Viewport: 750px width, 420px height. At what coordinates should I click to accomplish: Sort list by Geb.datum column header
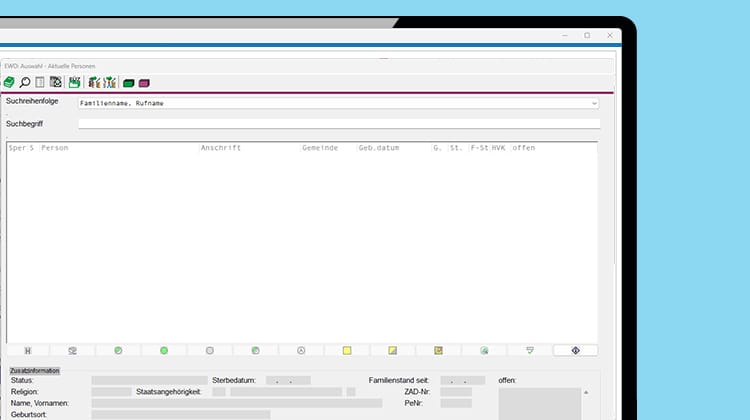tap(379, 148)
